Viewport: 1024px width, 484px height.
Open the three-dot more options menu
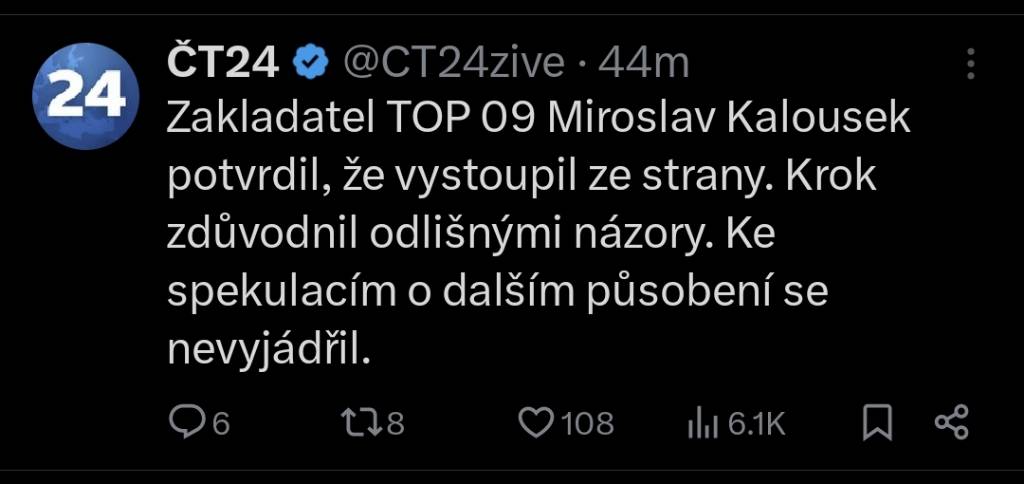click(x=970, y=66)
